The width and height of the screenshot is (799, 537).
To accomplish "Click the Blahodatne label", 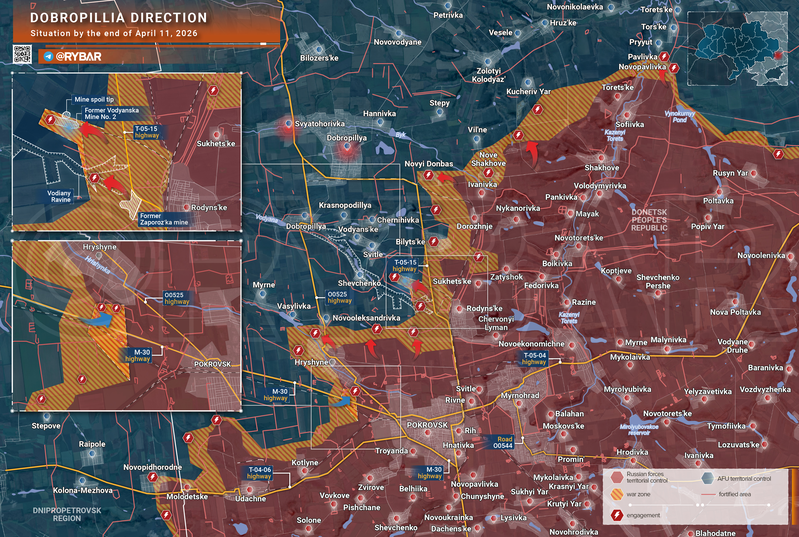I will point(714,533).
